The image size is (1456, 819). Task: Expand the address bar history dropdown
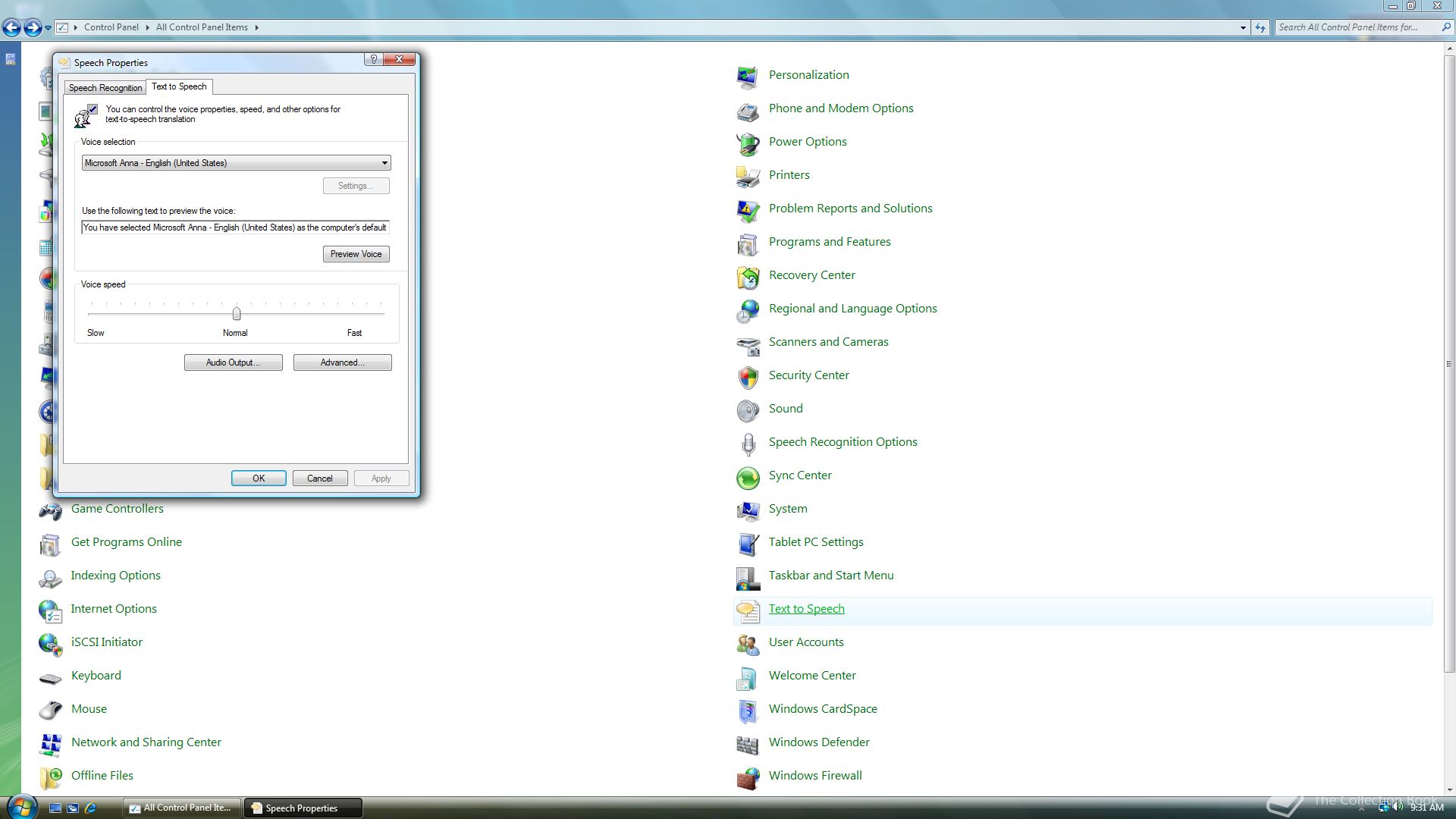[1243, 27]
